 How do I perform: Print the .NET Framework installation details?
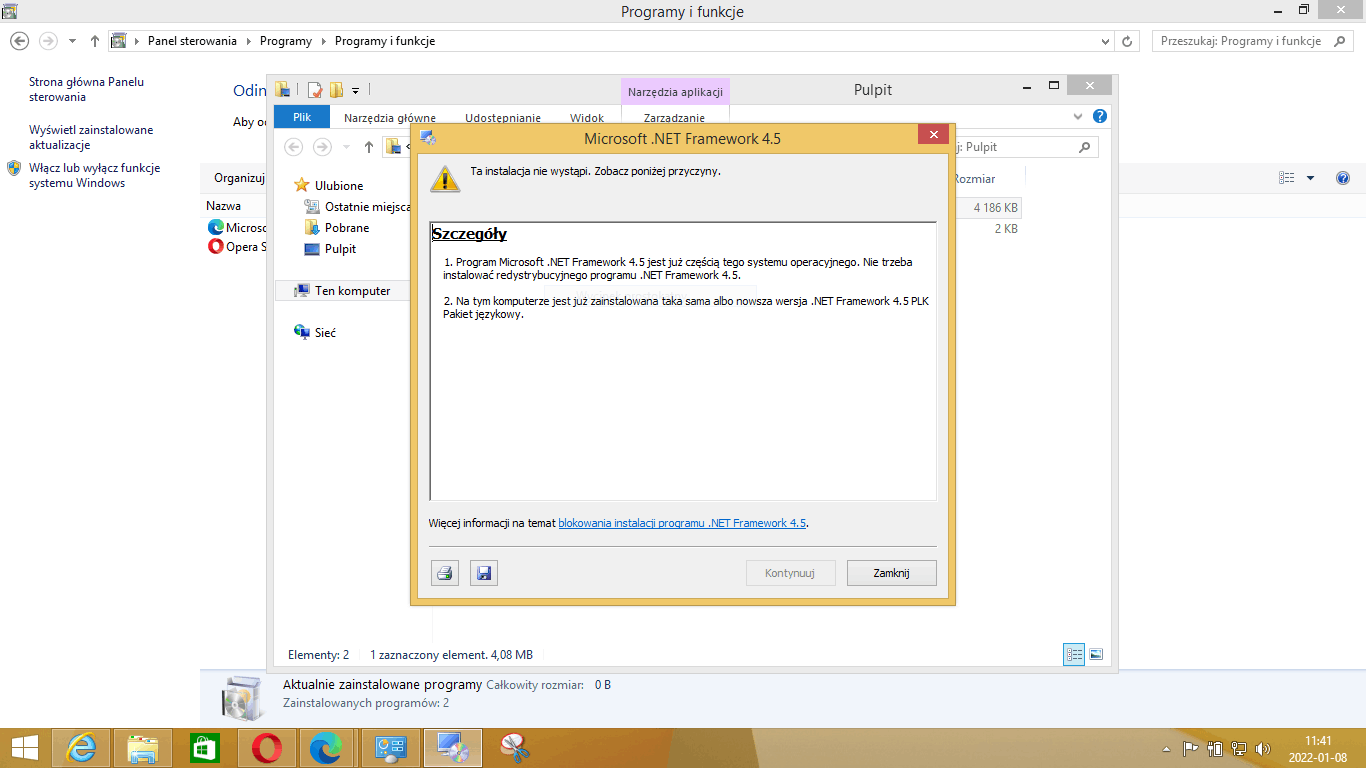[445, 573]
